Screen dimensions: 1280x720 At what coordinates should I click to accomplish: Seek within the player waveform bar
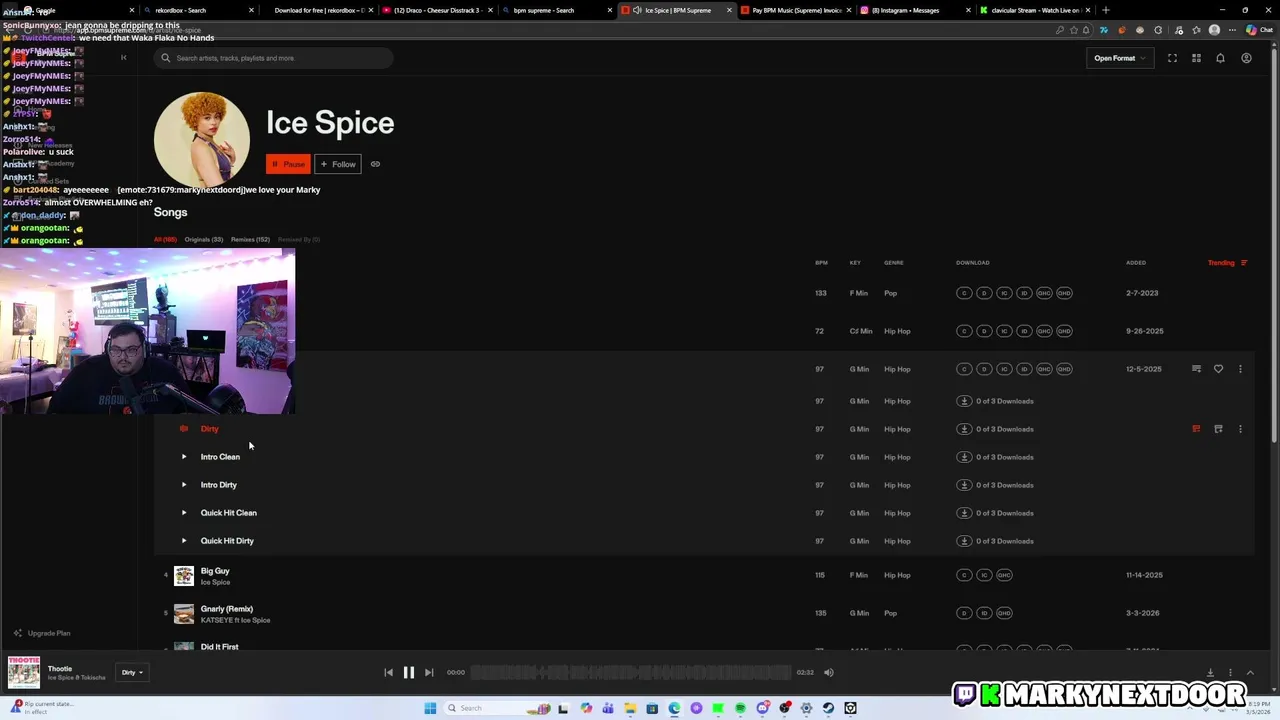point(630,672)
